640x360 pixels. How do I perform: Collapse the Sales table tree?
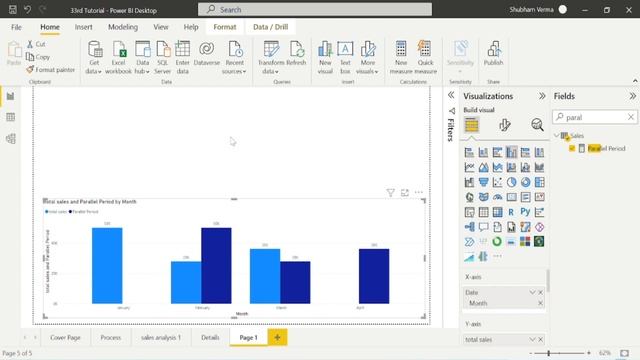pos(556,135)
